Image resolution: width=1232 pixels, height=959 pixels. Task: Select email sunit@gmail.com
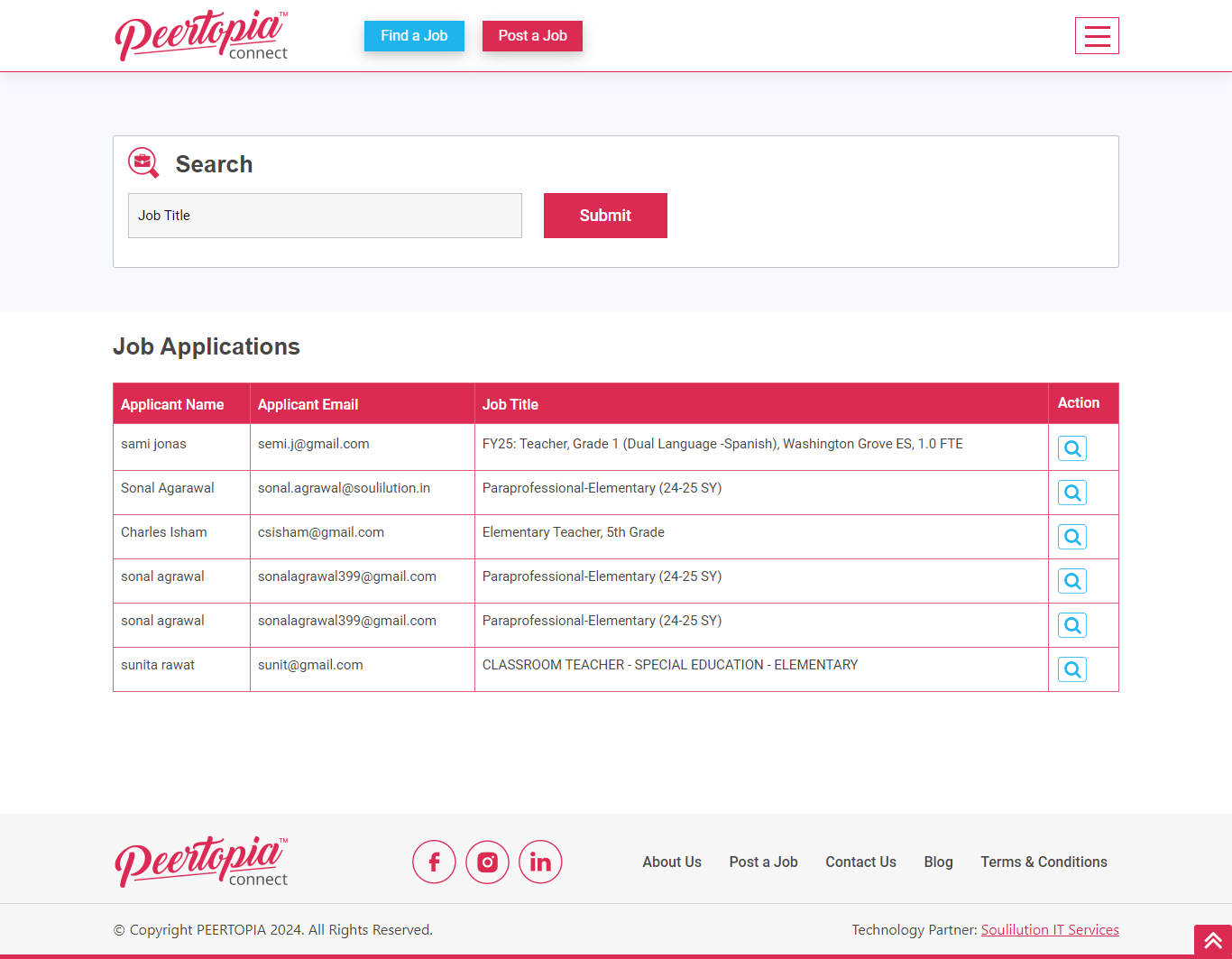[x=310, y=665]
